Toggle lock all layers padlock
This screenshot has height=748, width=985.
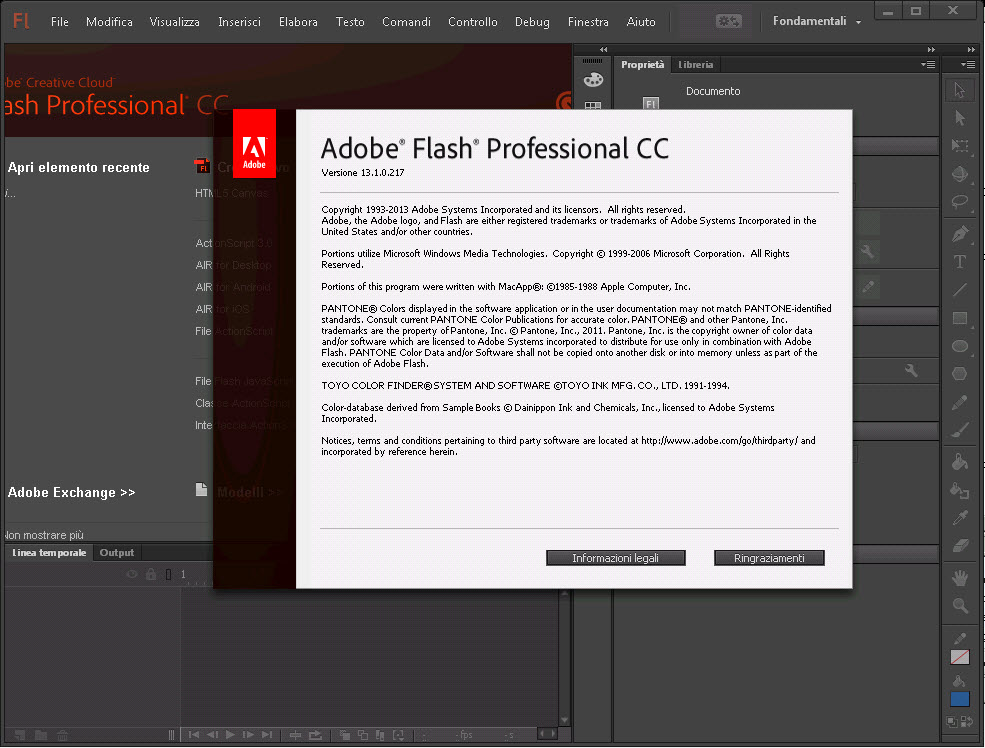coord(151,574)
